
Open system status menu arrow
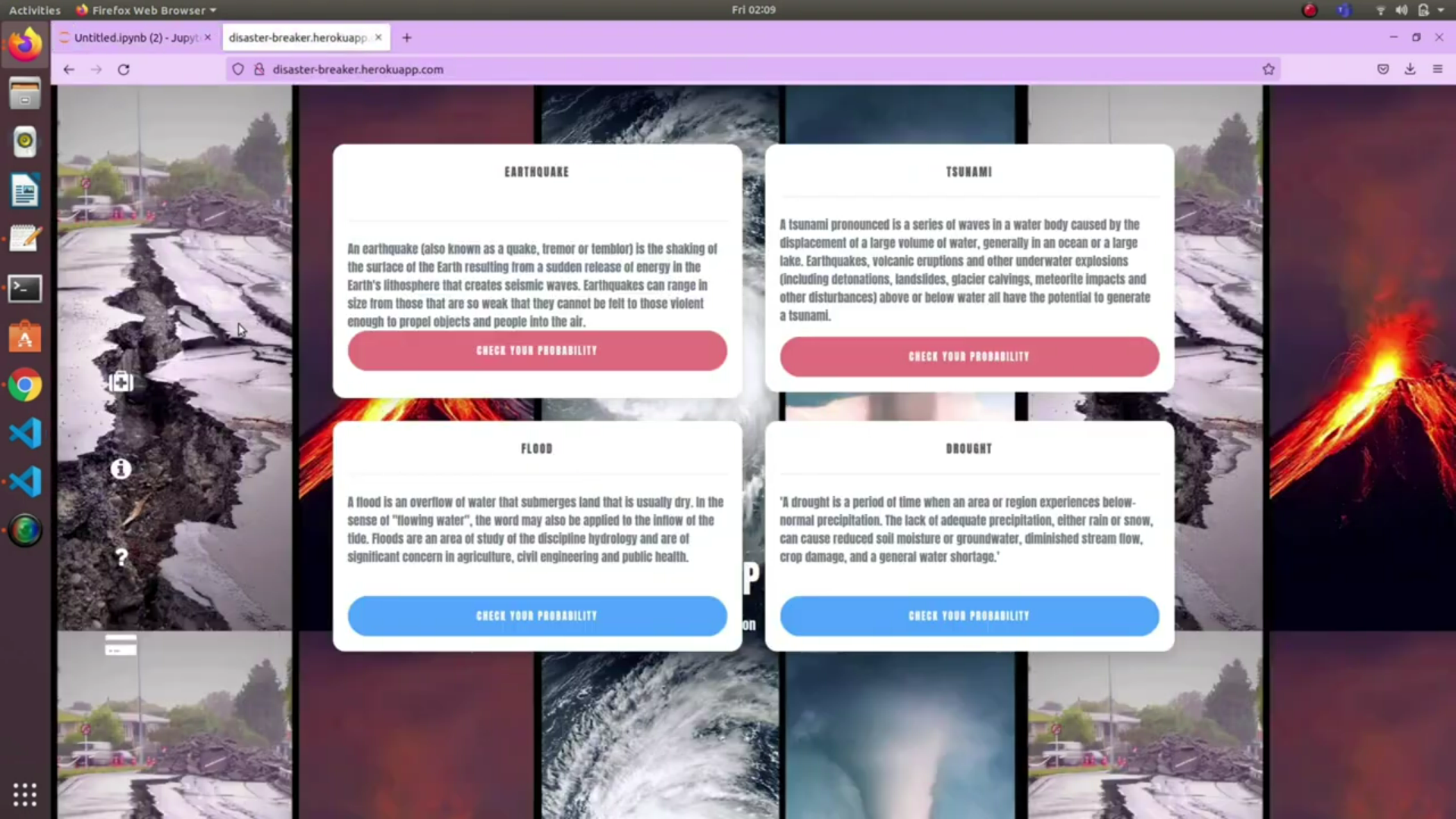(x=1441, y=10)
